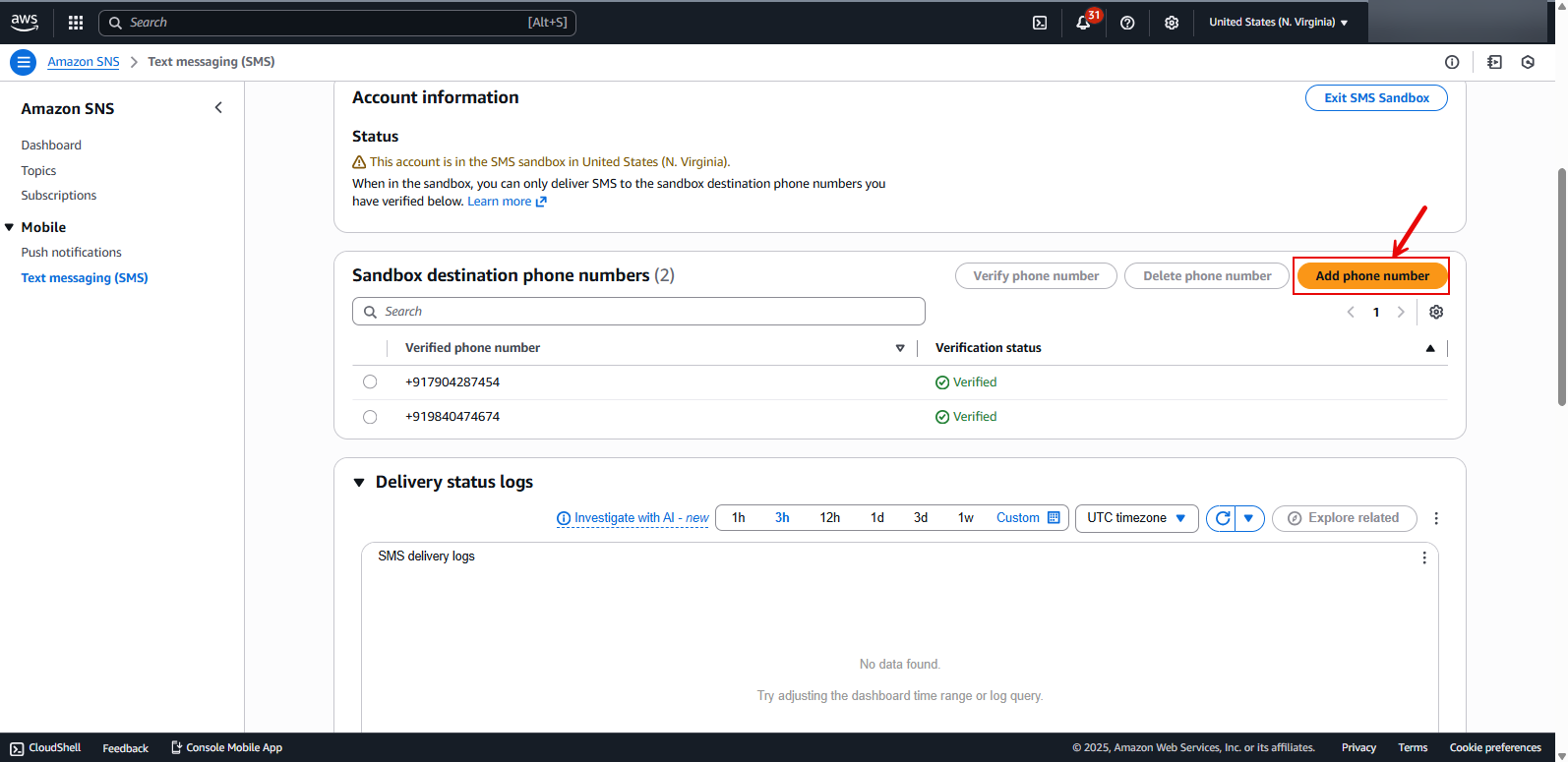The image size is (1568, 762).
Task: Click the Add phone number button
Action: 1371,276
